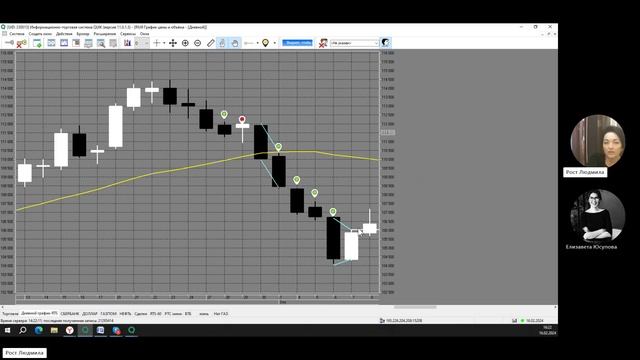This screenshot has height=360, width=640.
Task: Expand the line style dropdown arrow
Action: (258, 43)
